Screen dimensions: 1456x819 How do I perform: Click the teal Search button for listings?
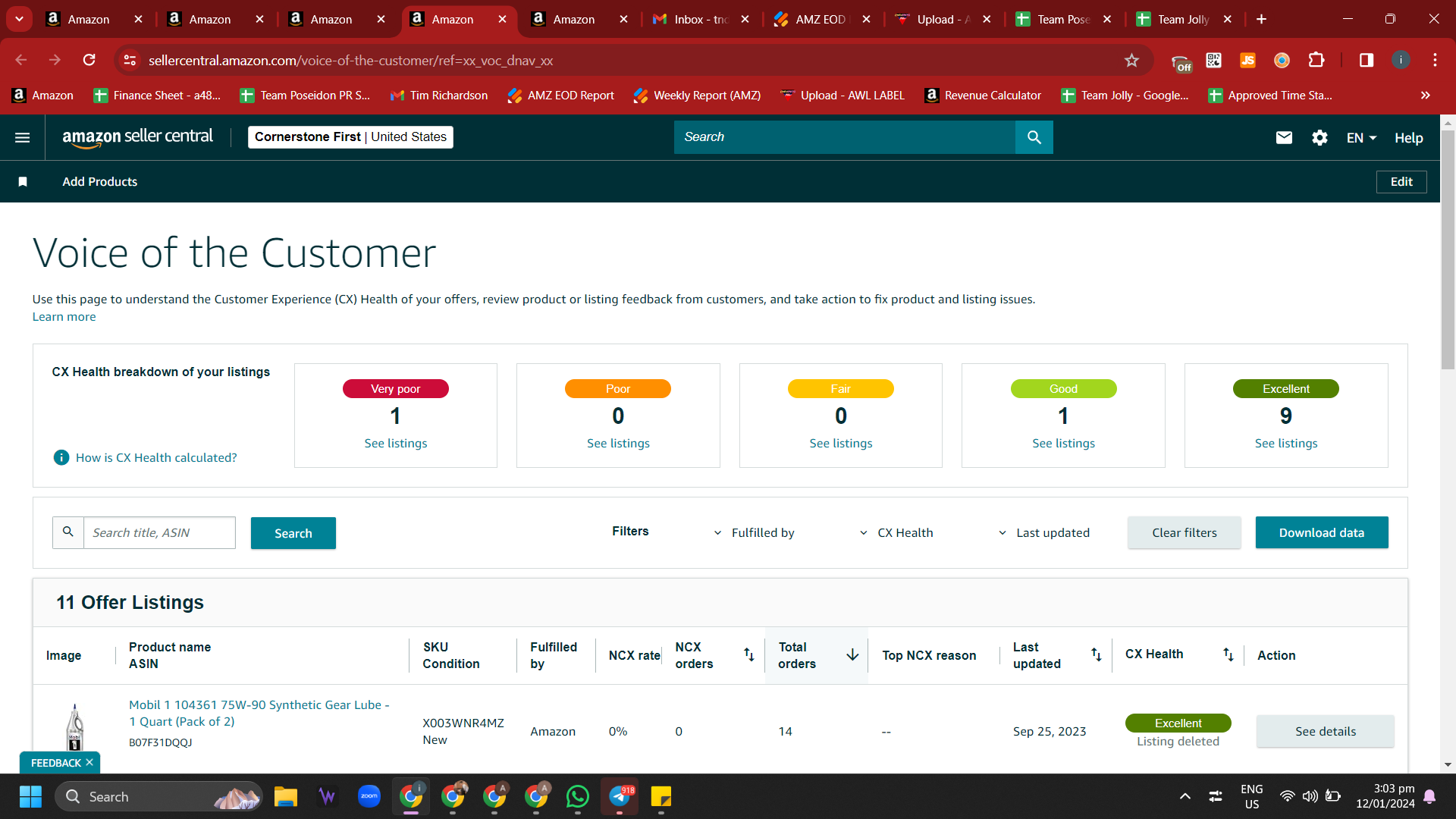pos(293,533)
